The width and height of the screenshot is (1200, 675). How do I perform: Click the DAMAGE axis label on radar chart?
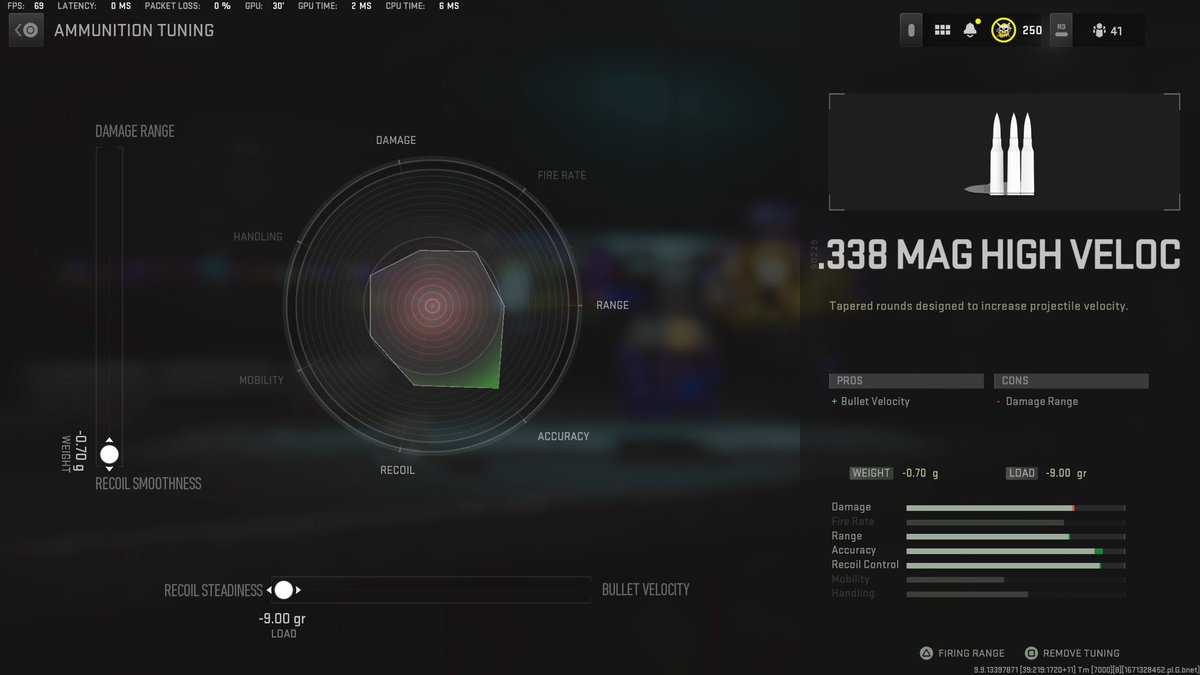396,140
